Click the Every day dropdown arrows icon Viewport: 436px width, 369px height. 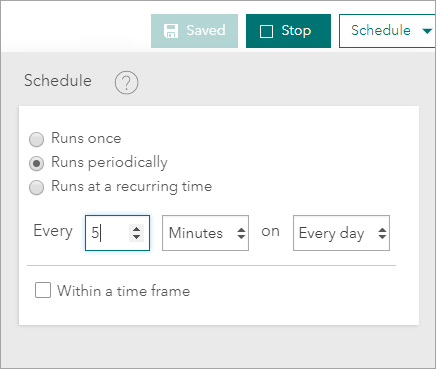pos(382,233)
